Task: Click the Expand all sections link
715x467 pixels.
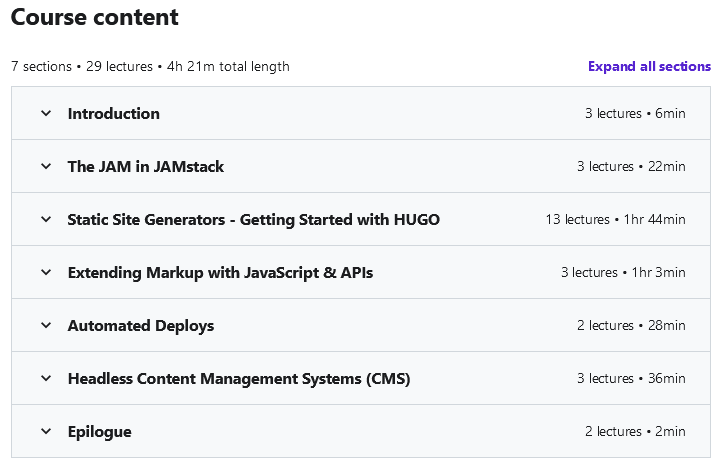Action: (649, 66)
